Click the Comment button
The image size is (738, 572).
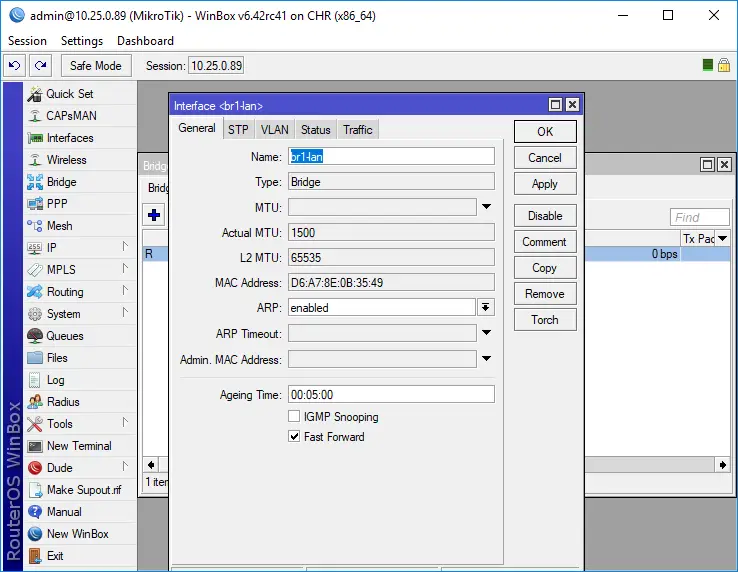pos(545,242)
